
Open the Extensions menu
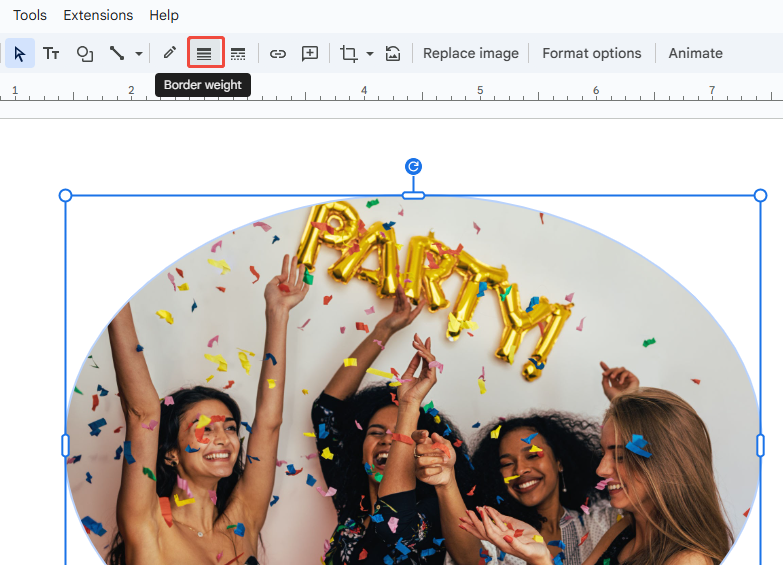tap(98, 15)
